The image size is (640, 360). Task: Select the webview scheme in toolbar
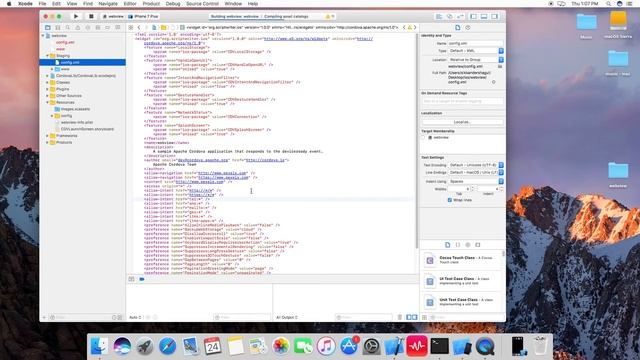[x=113, y=16]
